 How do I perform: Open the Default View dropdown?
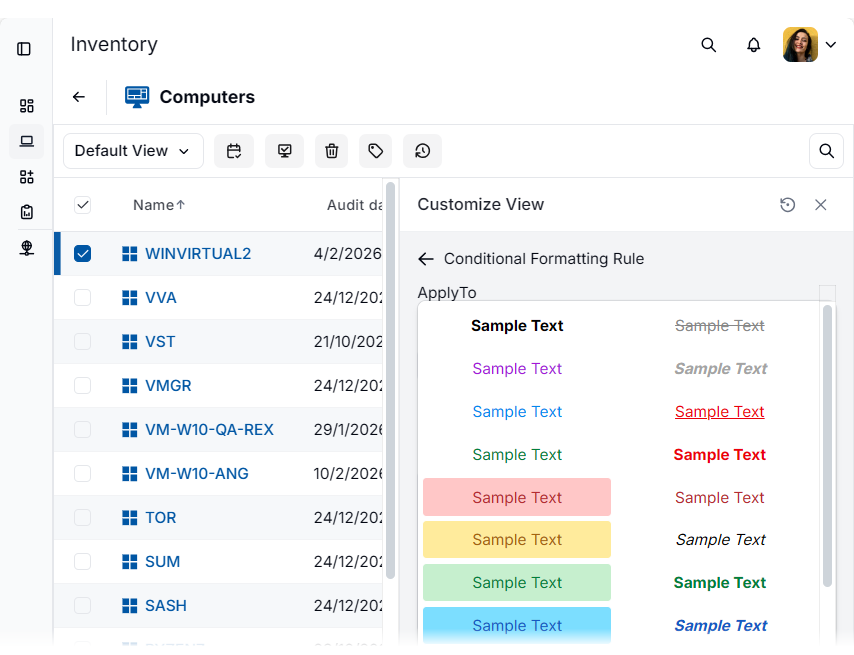[133, 151]
